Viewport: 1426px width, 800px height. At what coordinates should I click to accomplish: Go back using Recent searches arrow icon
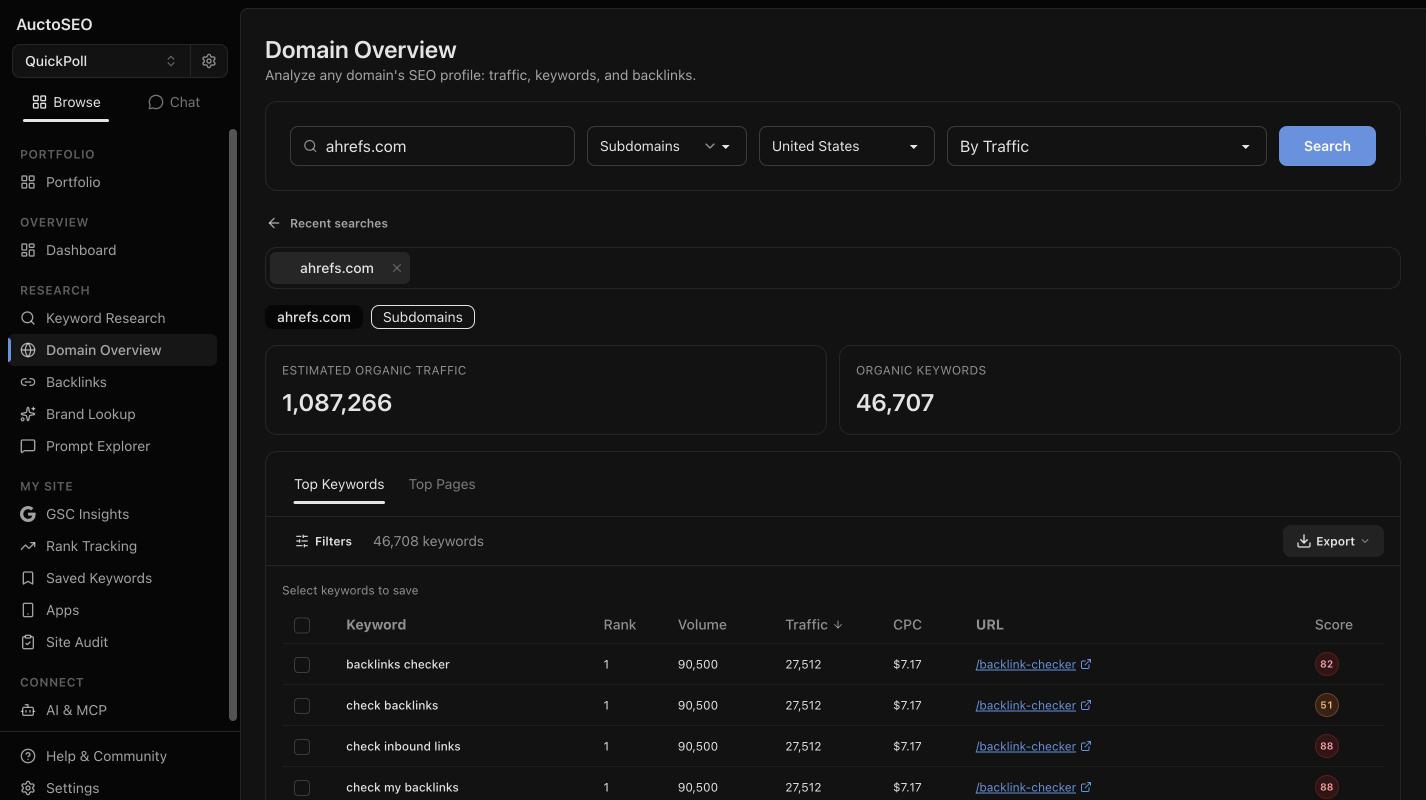tap(274, 223)
